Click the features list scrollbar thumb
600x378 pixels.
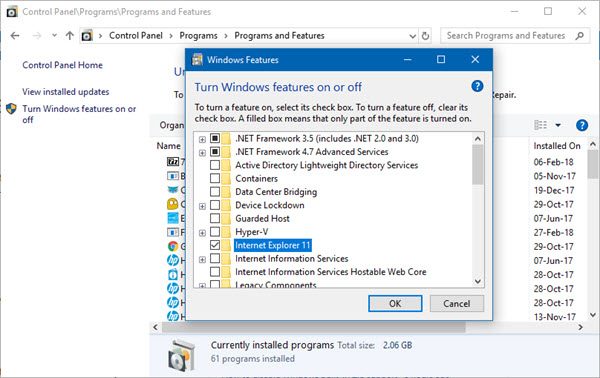point(478,165)
